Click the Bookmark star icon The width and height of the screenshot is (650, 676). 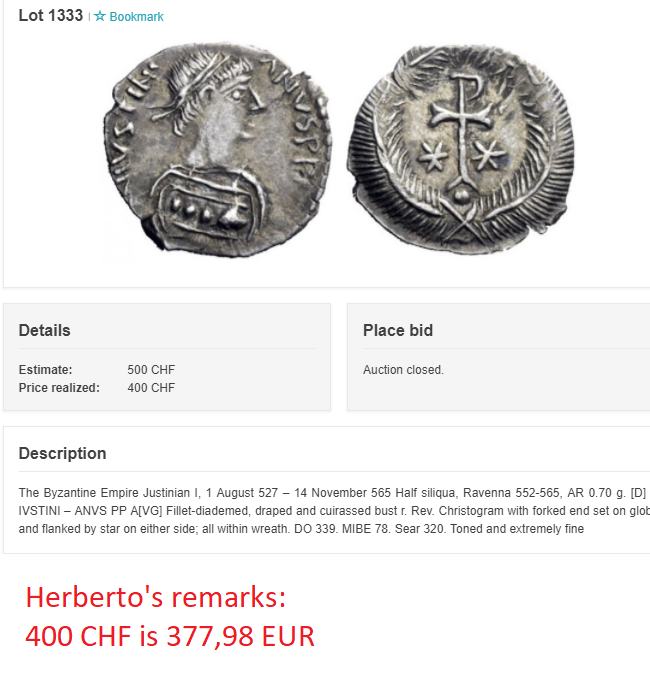click(100, 17)
